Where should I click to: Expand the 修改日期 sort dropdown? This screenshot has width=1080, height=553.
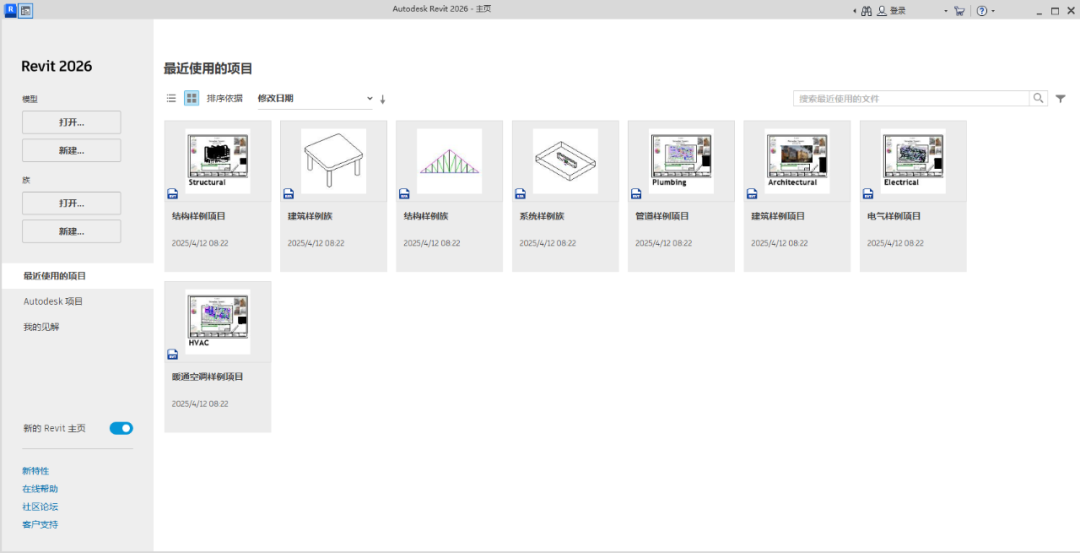[315, 99]
